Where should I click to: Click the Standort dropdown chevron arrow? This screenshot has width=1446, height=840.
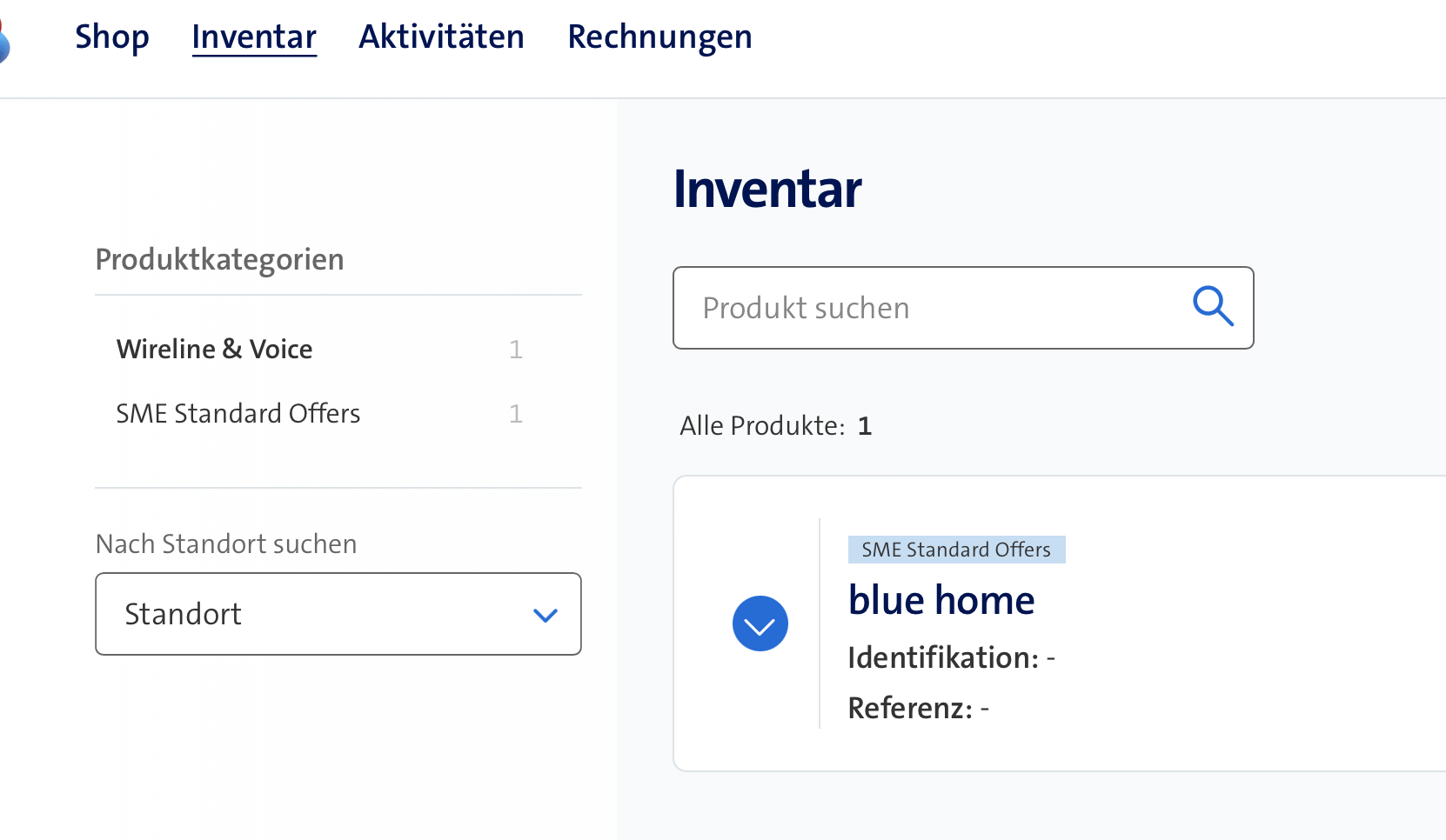click(545, 616)
